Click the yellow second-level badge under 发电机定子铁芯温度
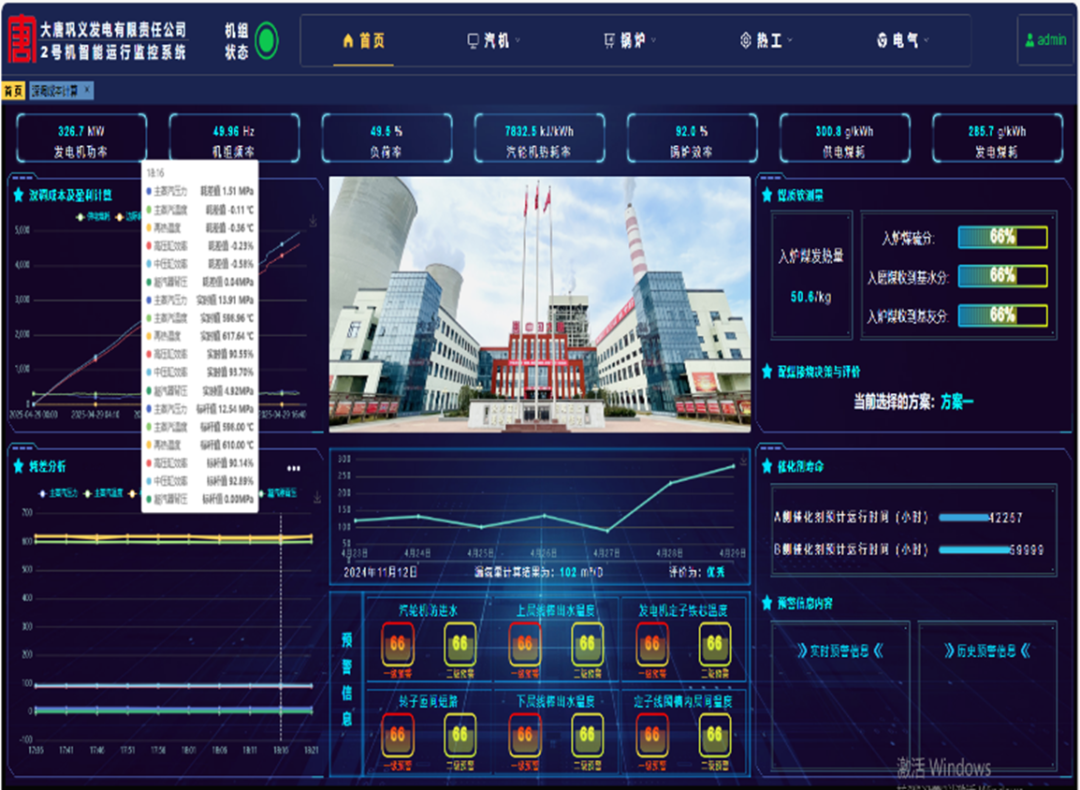Image resolution: width=1080 pixels, height=790 pixels. tap(714, 644)
